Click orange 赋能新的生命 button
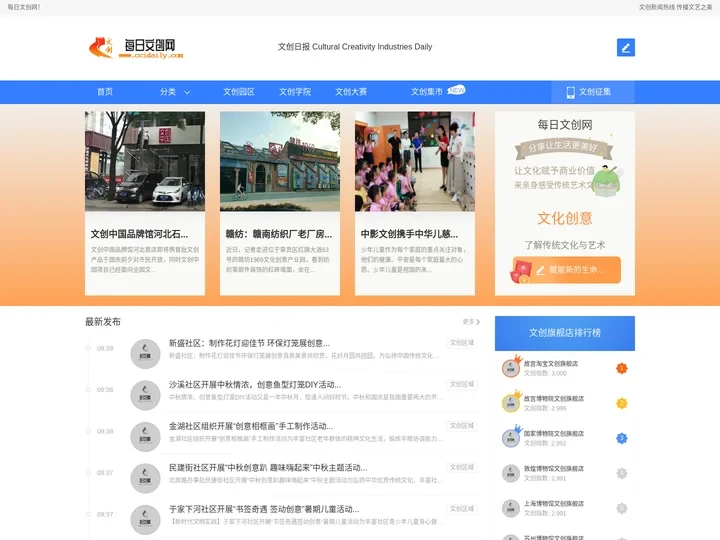720x540 pixels. pyautogui.click(x=567, y=270)
